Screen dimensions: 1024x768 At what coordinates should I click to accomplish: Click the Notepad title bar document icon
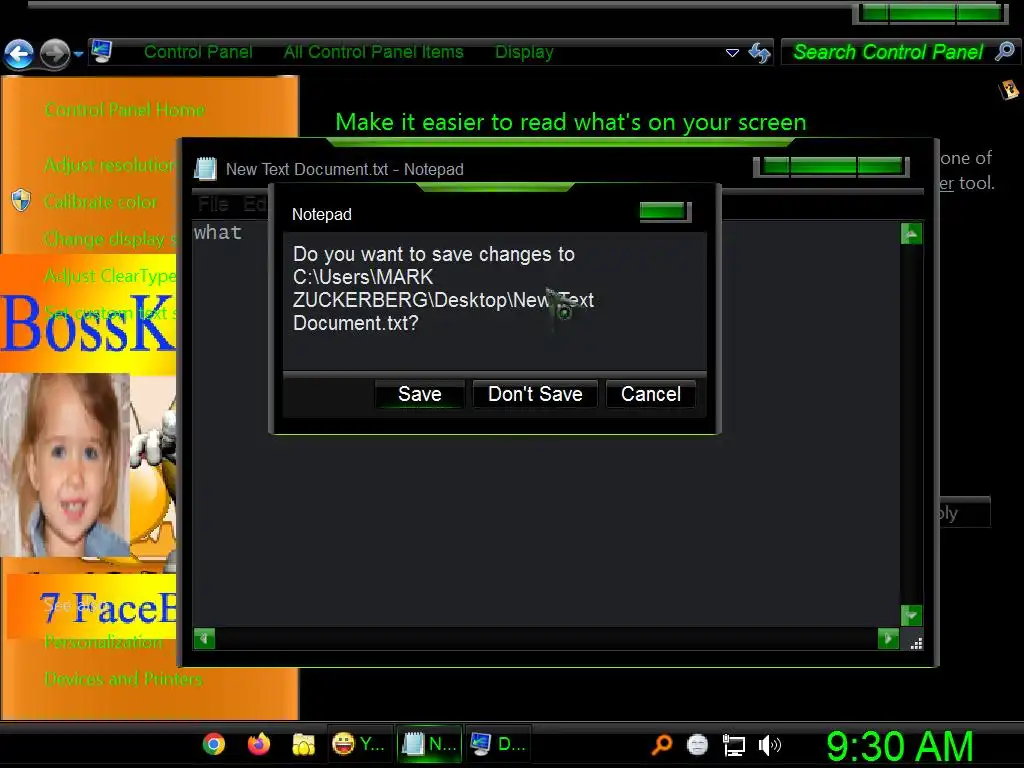pyautogui.click(x=206, y=168)
